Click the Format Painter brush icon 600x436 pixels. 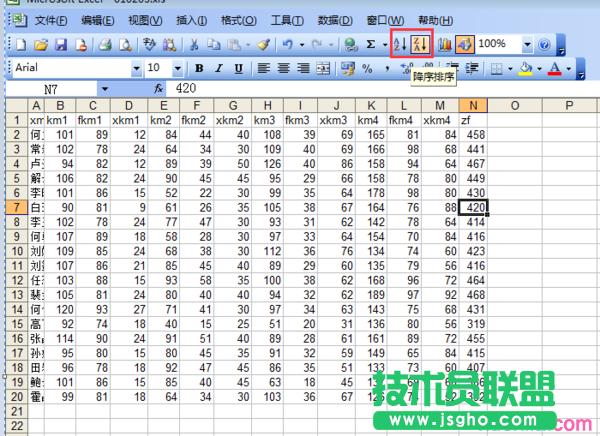click(262, 45)
